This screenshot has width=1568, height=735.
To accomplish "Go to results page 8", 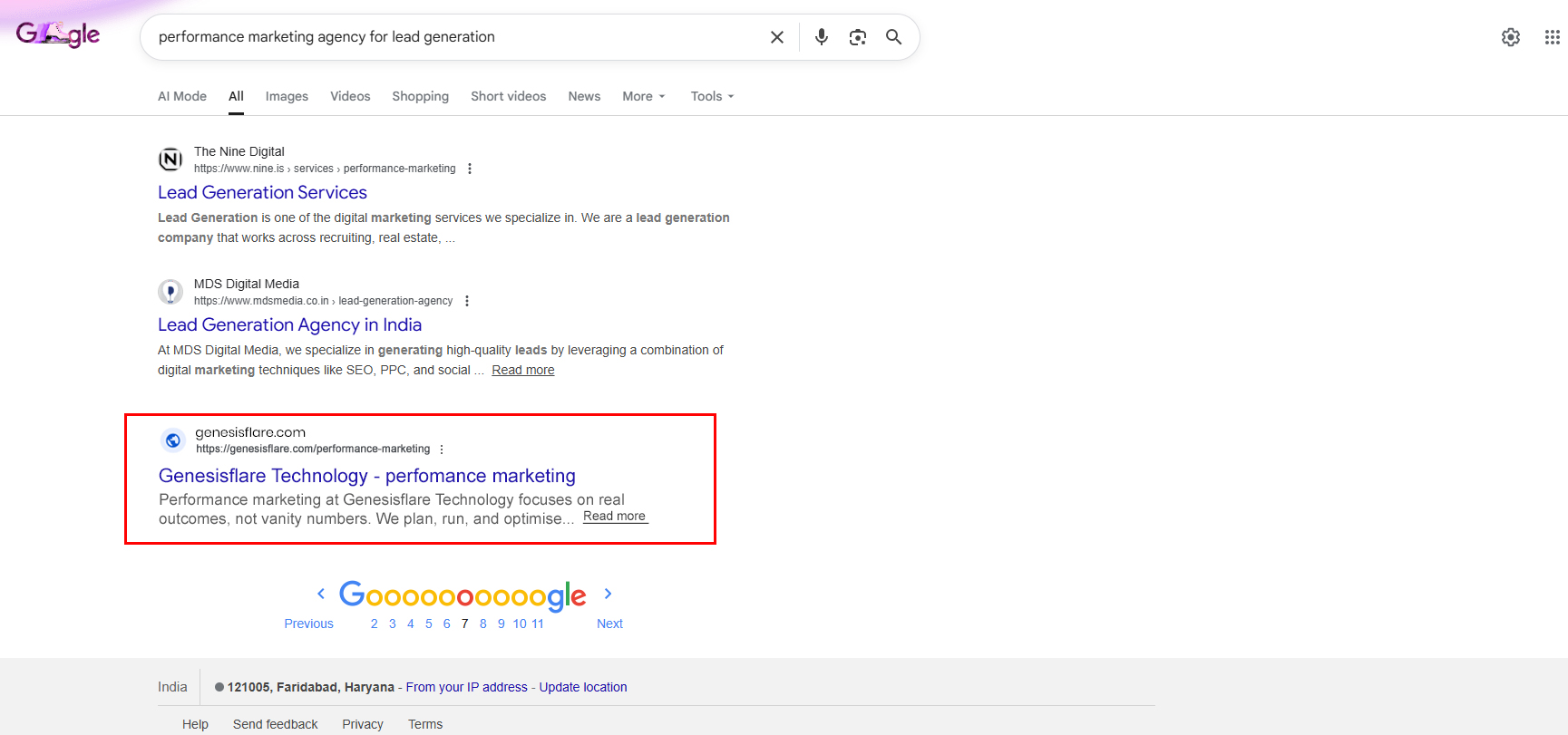I will click(483, 624).
